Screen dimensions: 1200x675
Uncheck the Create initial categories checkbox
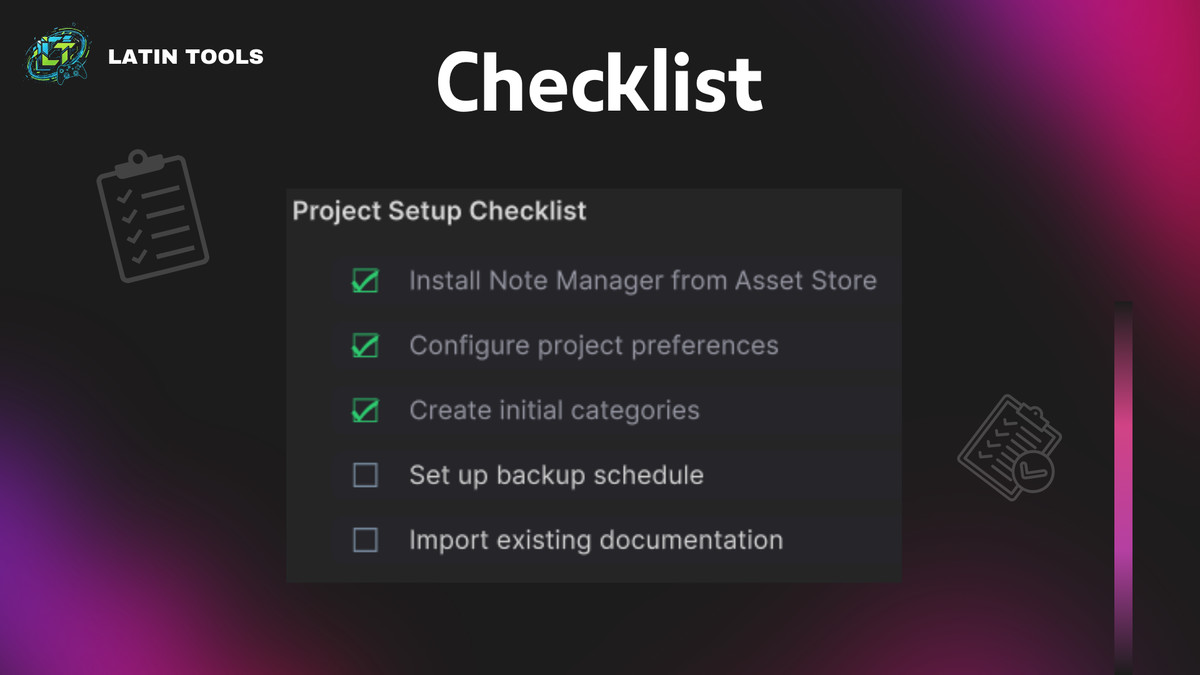(365, 410)
